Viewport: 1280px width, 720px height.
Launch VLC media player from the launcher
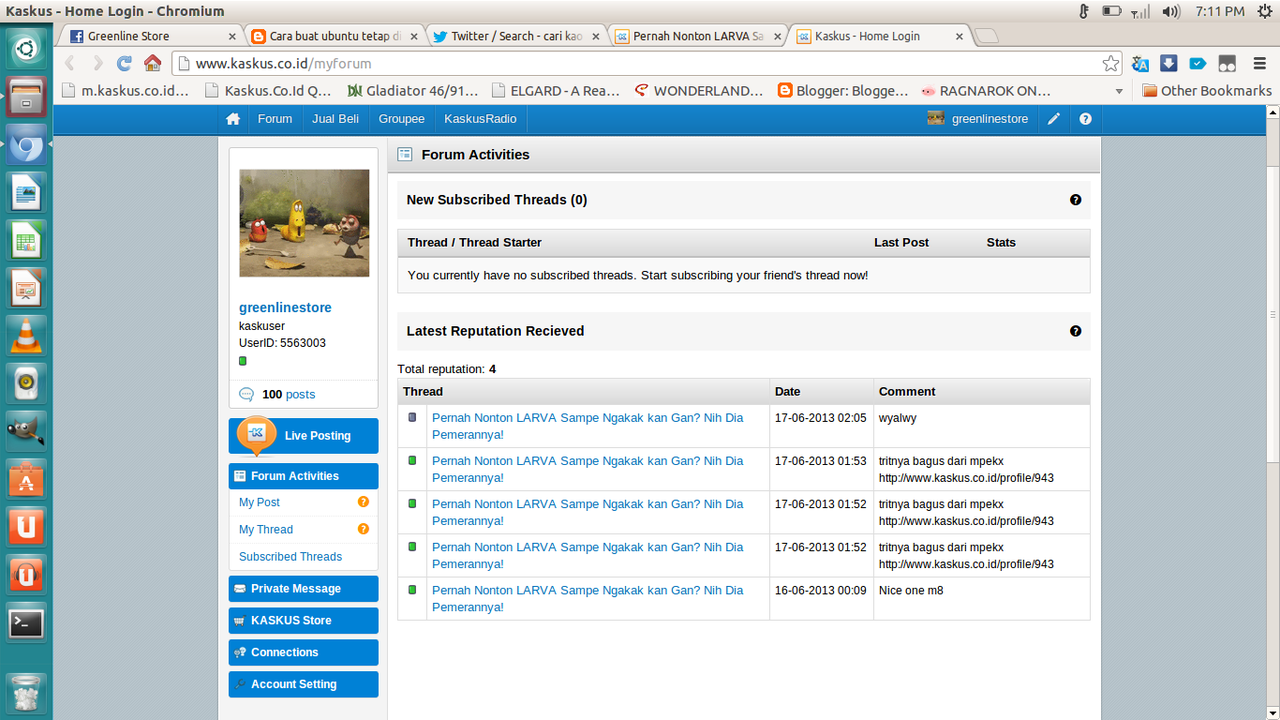pos(26,336)
